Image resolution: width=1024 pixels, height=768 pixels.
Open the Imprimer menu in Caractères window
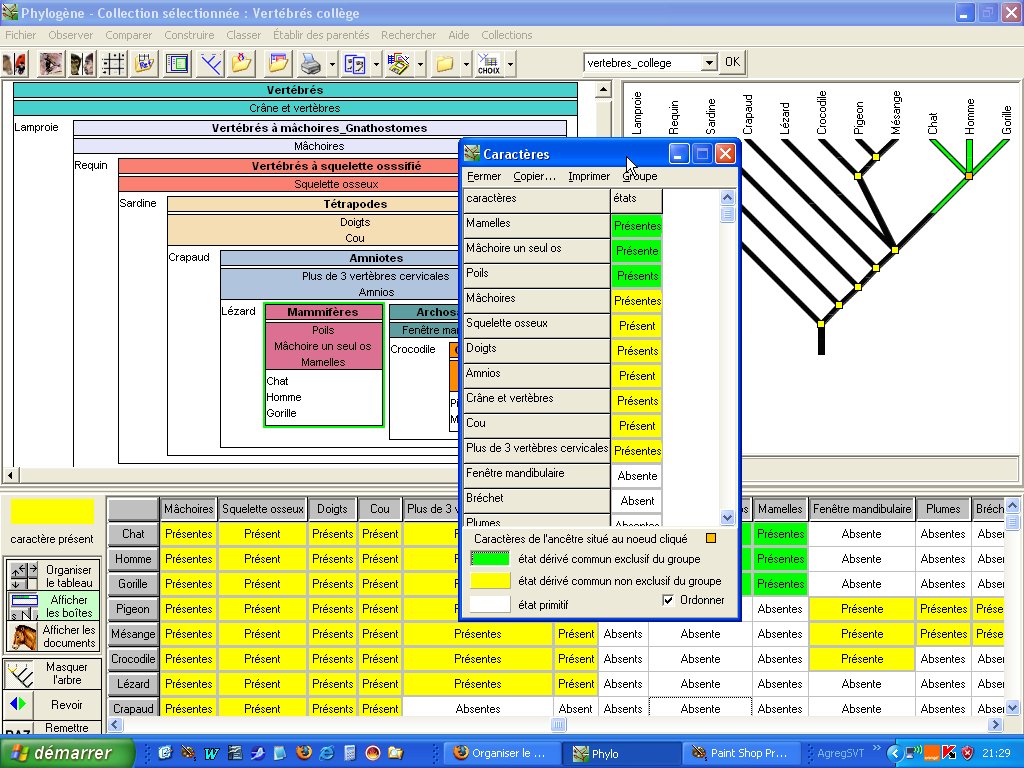pos(588,176)
